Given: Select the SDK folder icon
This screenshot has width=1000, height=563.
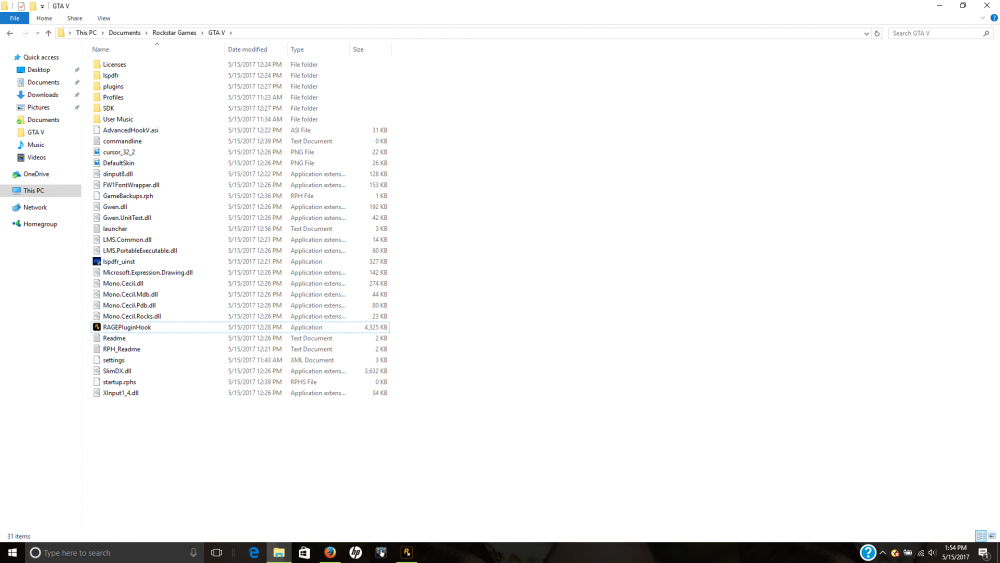Looking at the screenshot, I should coord(97,108).
